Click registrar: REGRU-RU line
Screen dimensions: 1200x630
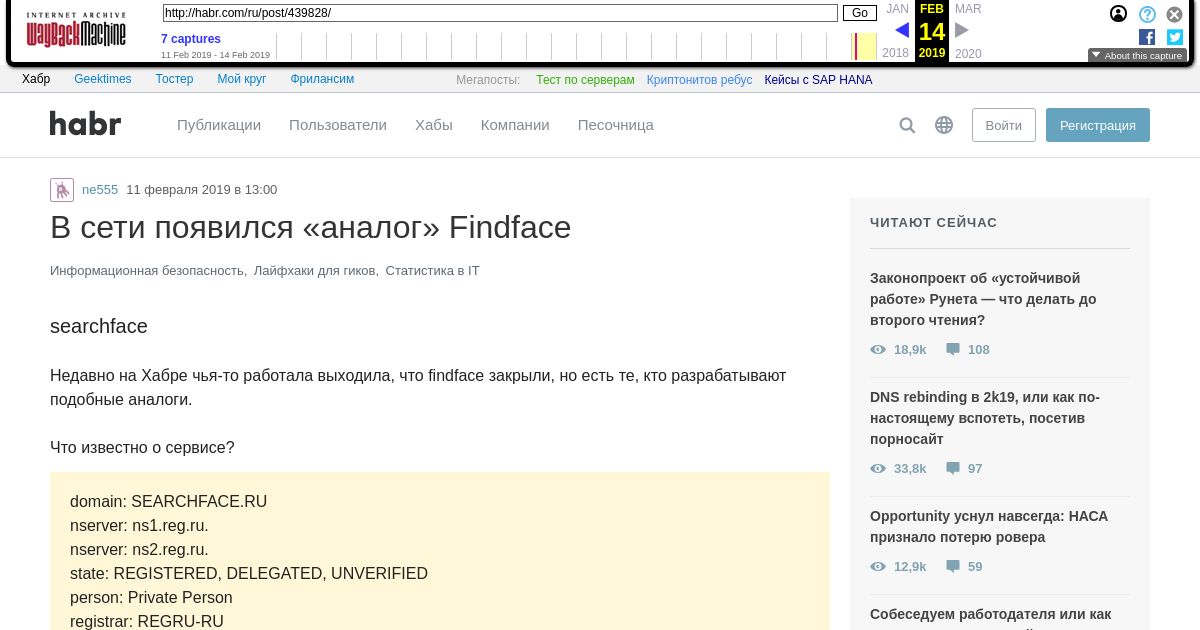tap(147, 622)
